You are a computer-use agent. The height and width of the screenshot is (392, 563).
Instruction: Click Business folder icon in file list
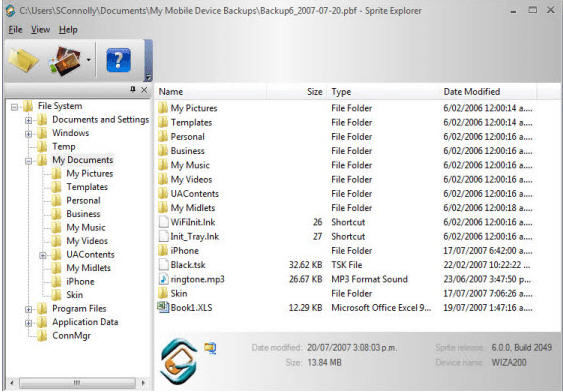[x=163, y=150]
